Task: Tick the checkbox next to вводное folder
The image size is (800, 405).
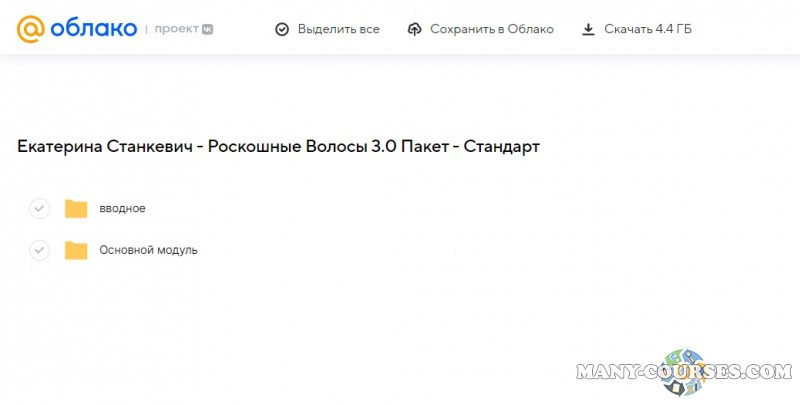Action: point(39,208)
